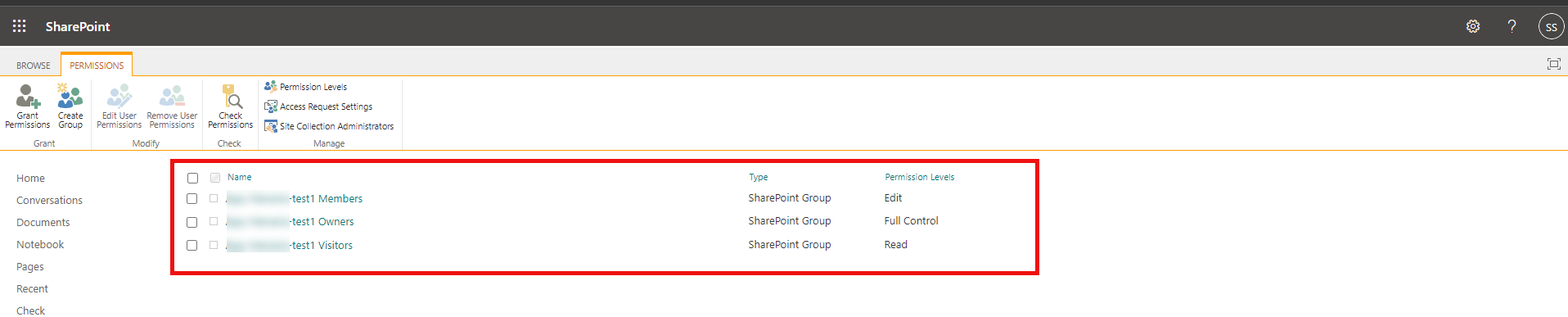Go to Documents in left navigation
1568x317 pixels.
43,223
